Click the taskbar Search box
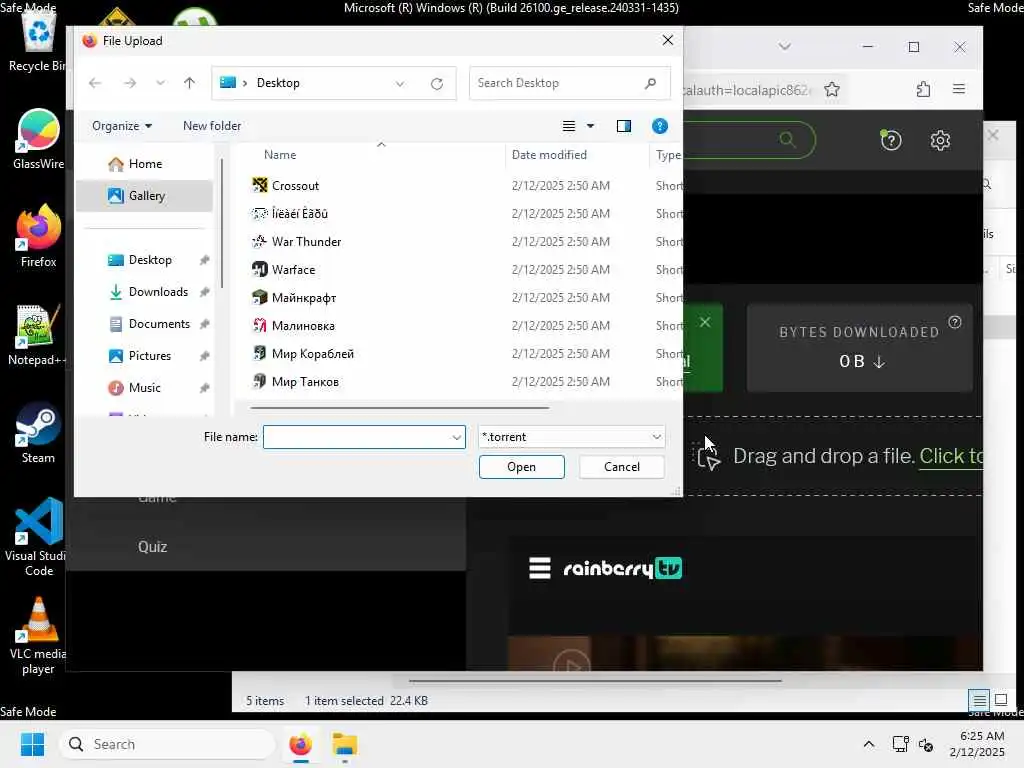This screenshot has height=768, width=1024. pyautogui.click(x=168, y=744)
